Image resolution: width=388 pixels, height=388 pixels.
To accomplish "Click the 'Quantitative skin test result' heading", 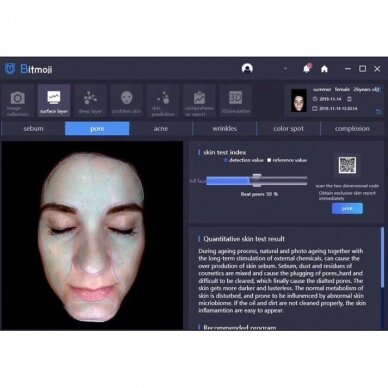I will coord(244,239).
